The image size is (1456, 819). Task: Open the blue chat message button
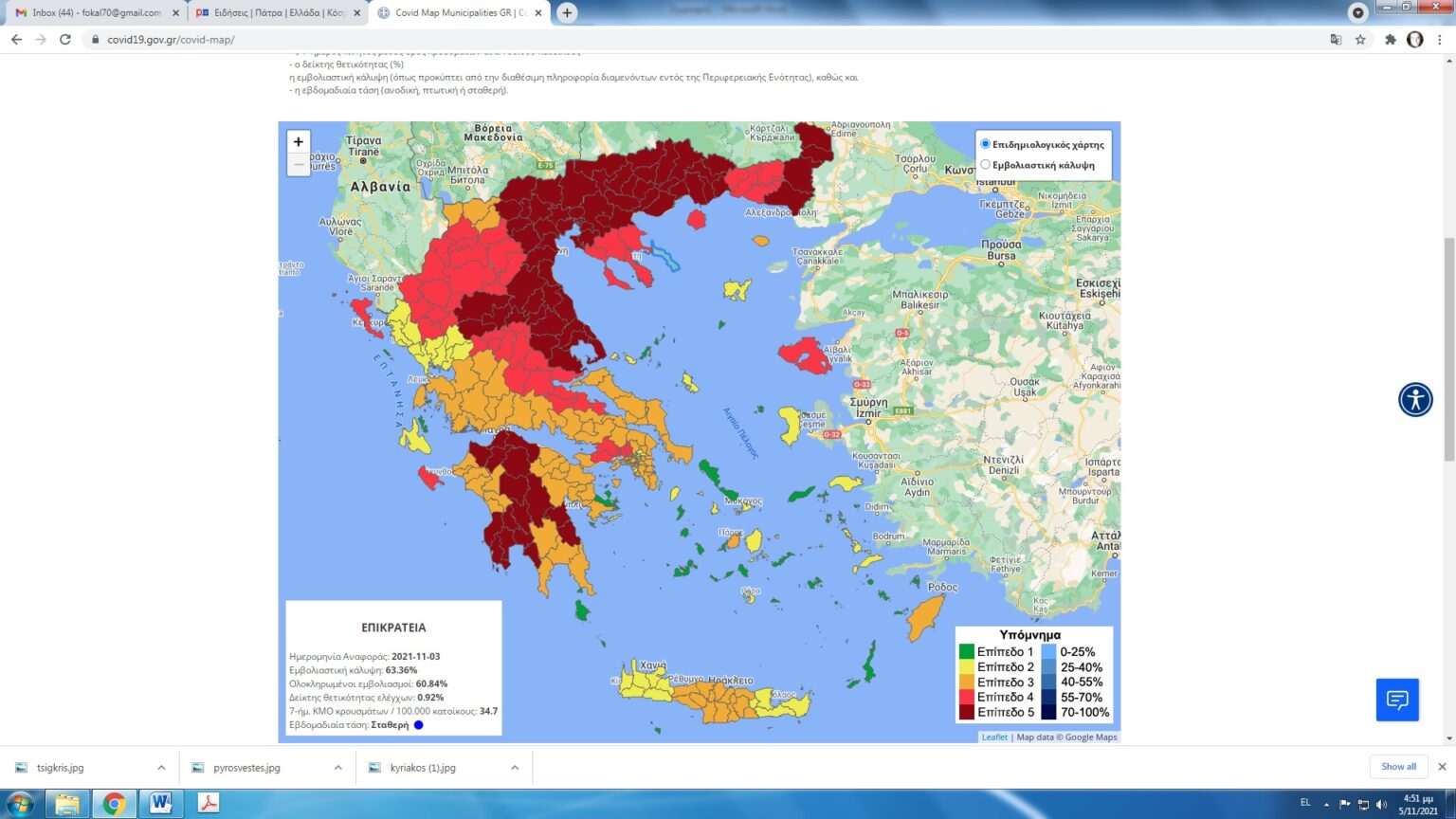(1397, 700)
